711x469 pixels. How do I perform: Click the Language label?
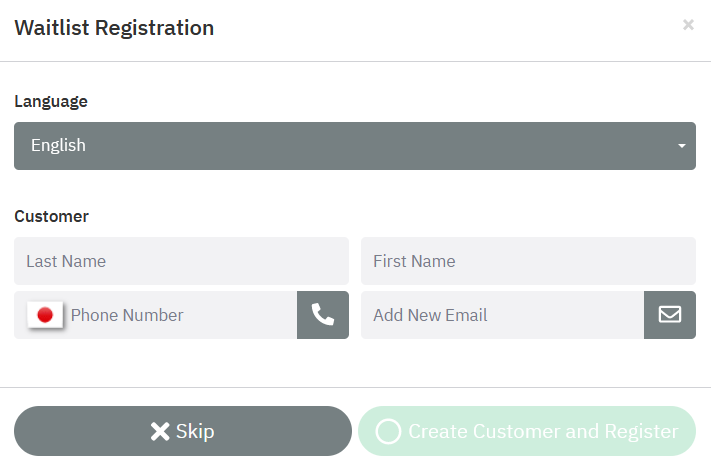click(x=51, y=101)
